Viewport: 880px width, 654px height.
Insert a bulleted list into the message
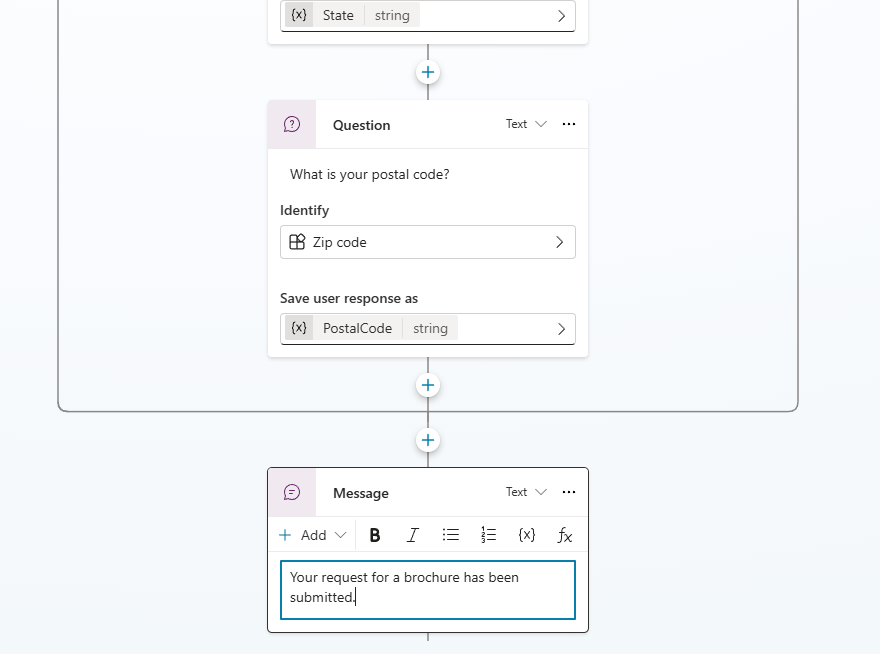point(450,535)
